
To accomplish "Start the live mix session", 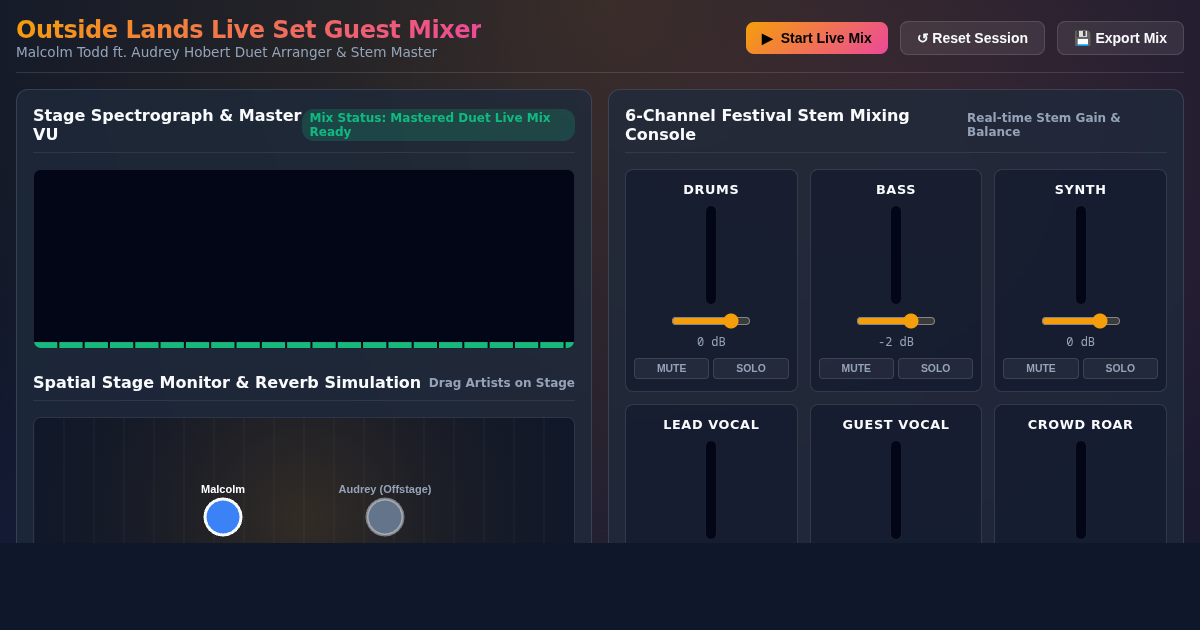I will (x=816, y=38).
